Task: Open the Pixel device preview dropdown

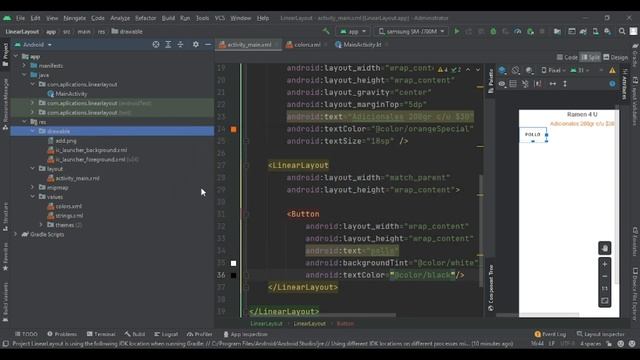Action: (x=553, y=70)
